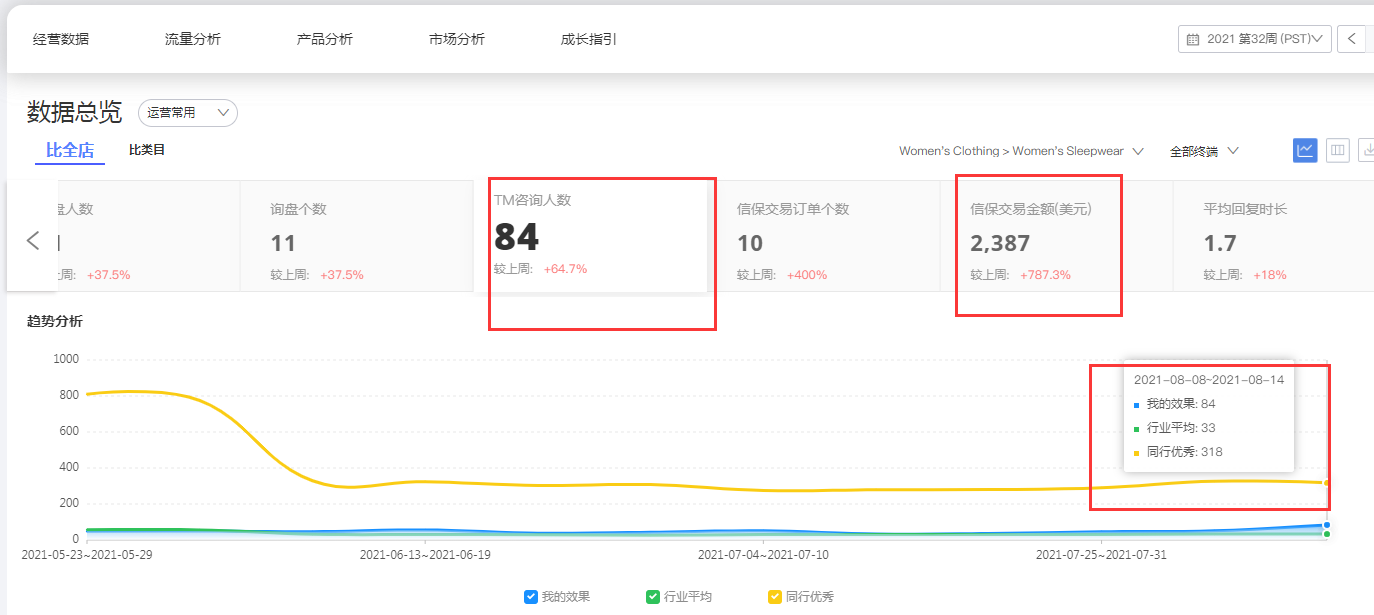This screenshot has width=1374, height=615.
Task: Open the 流量分析 menu
Action: click(x=193, y=40)
